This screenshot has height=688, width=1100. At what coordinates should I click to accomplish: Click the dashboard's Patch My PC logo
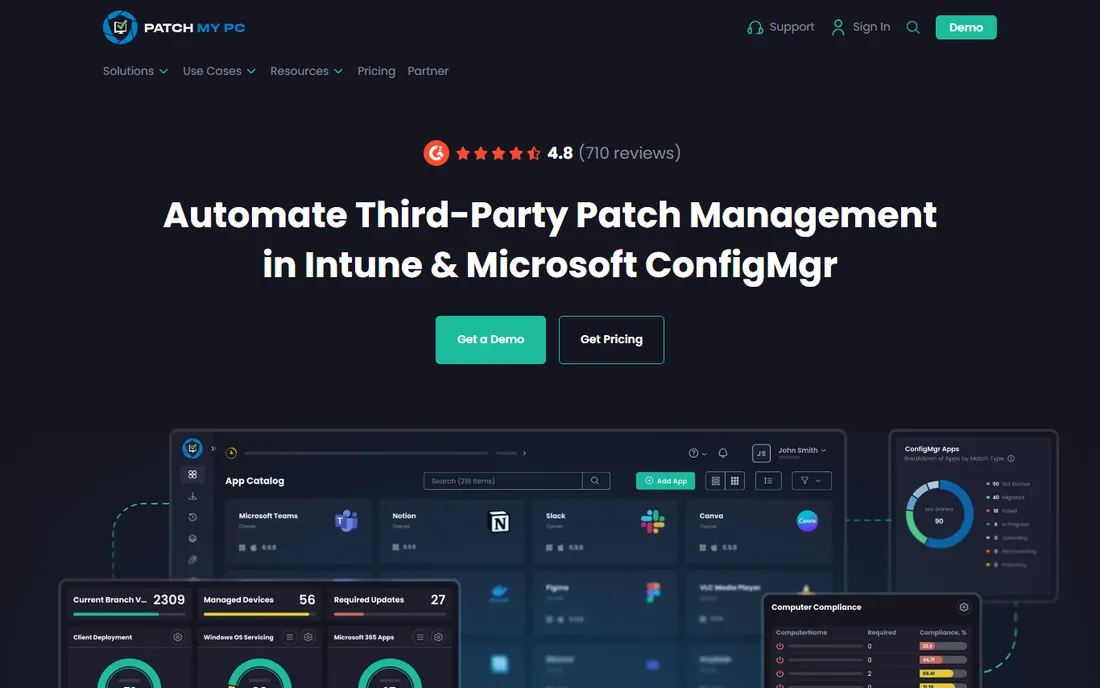(192, 448)
